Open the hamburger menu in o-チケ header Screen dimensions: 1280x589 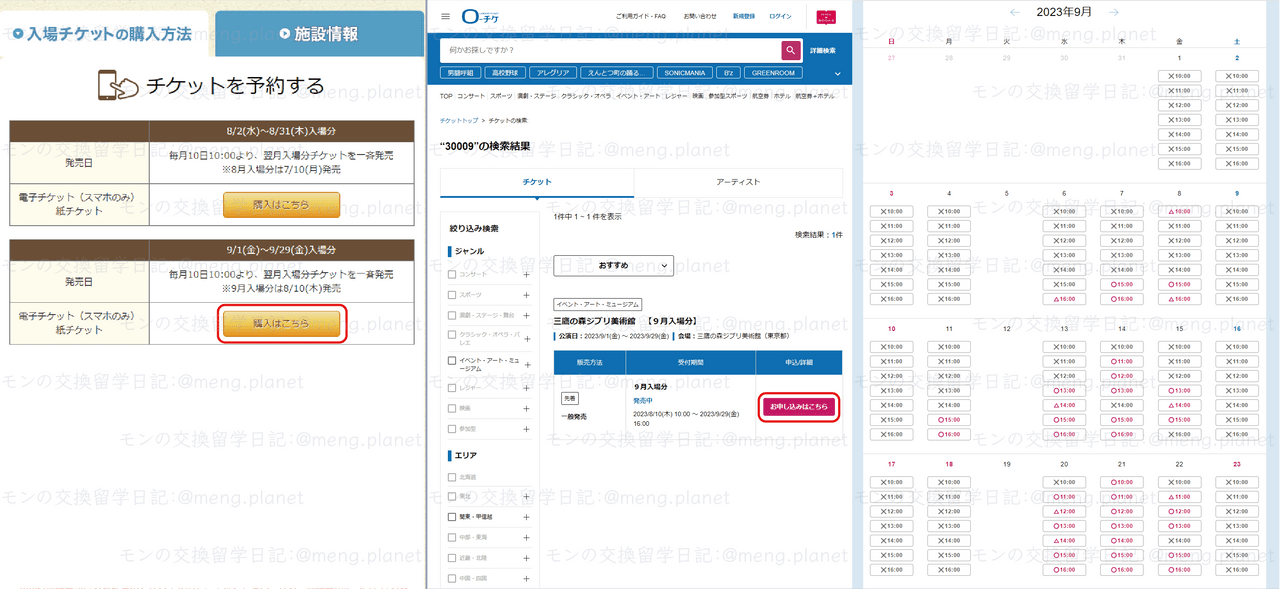pyautogui.click(x=446, y=16)
